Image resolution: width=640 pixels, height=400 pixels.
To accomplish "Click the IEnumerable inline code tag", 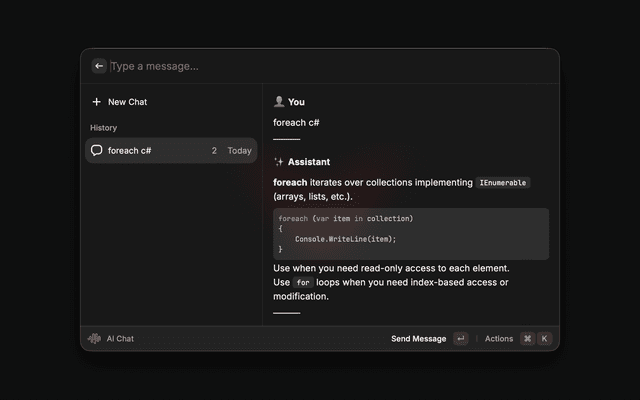I will [x=503, y=183].
